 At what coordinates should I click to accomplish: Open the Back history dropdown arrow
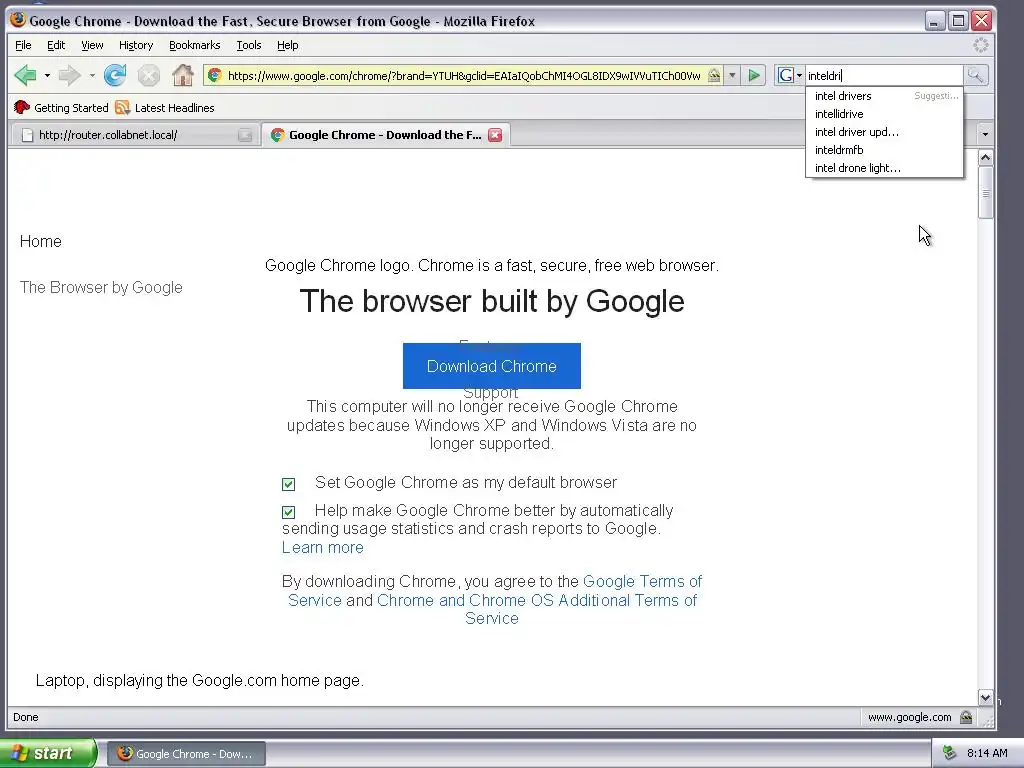click(x=47, y=76)
